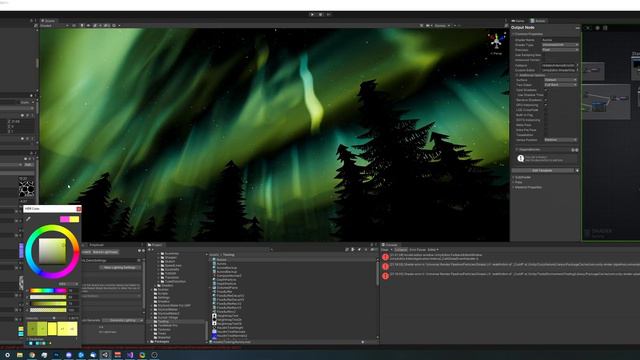Viewport: 640px width, 360px height.
Task: Open the Shader Type dropdown
Action: [560, 45]
